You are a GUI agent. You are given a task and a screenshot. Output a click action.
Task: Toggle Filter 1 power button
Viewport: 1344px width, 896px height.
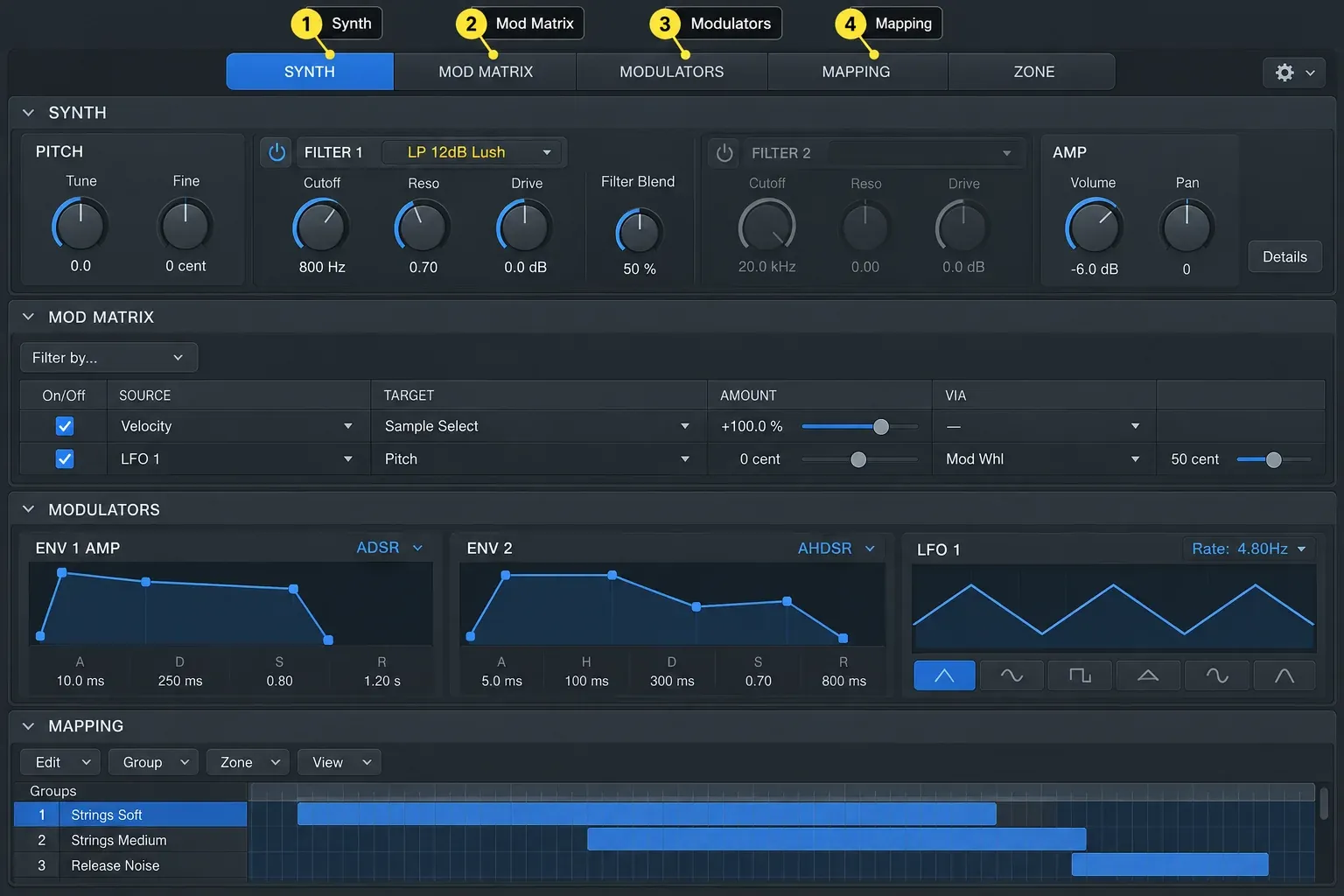(276, 152)
